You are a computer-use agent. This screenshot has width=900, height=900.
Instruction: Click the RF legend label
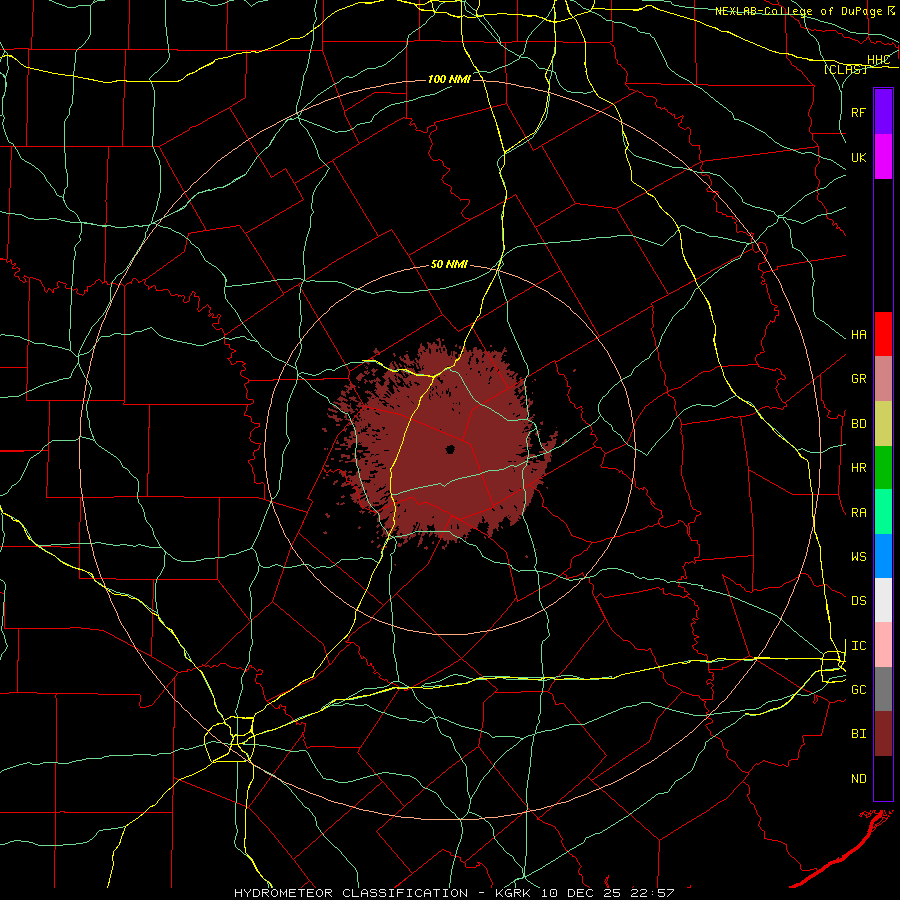click(x=858, y=112)
